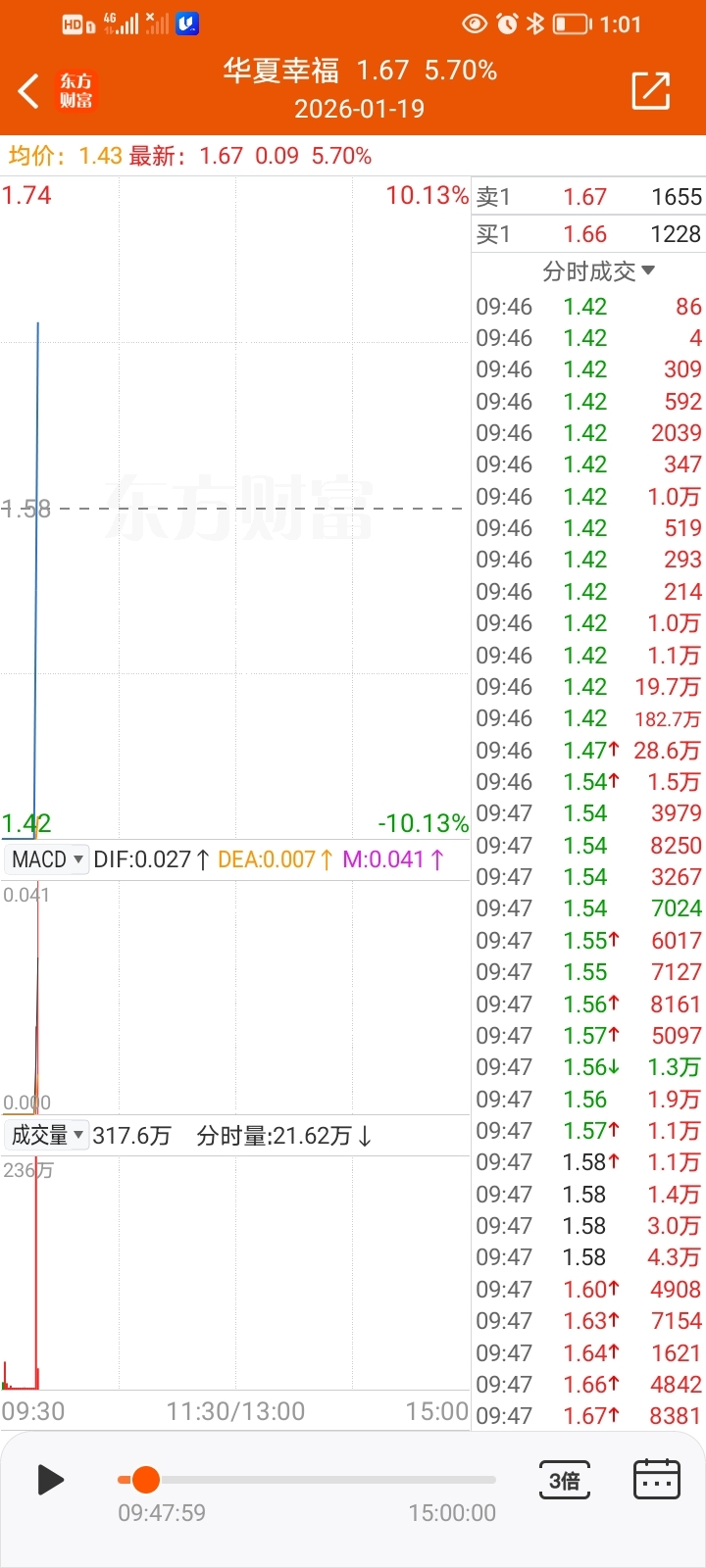Open the calendar date picker icon
The height and width of the screenshot is (1568, 706).
click(x=656, y=1480)
